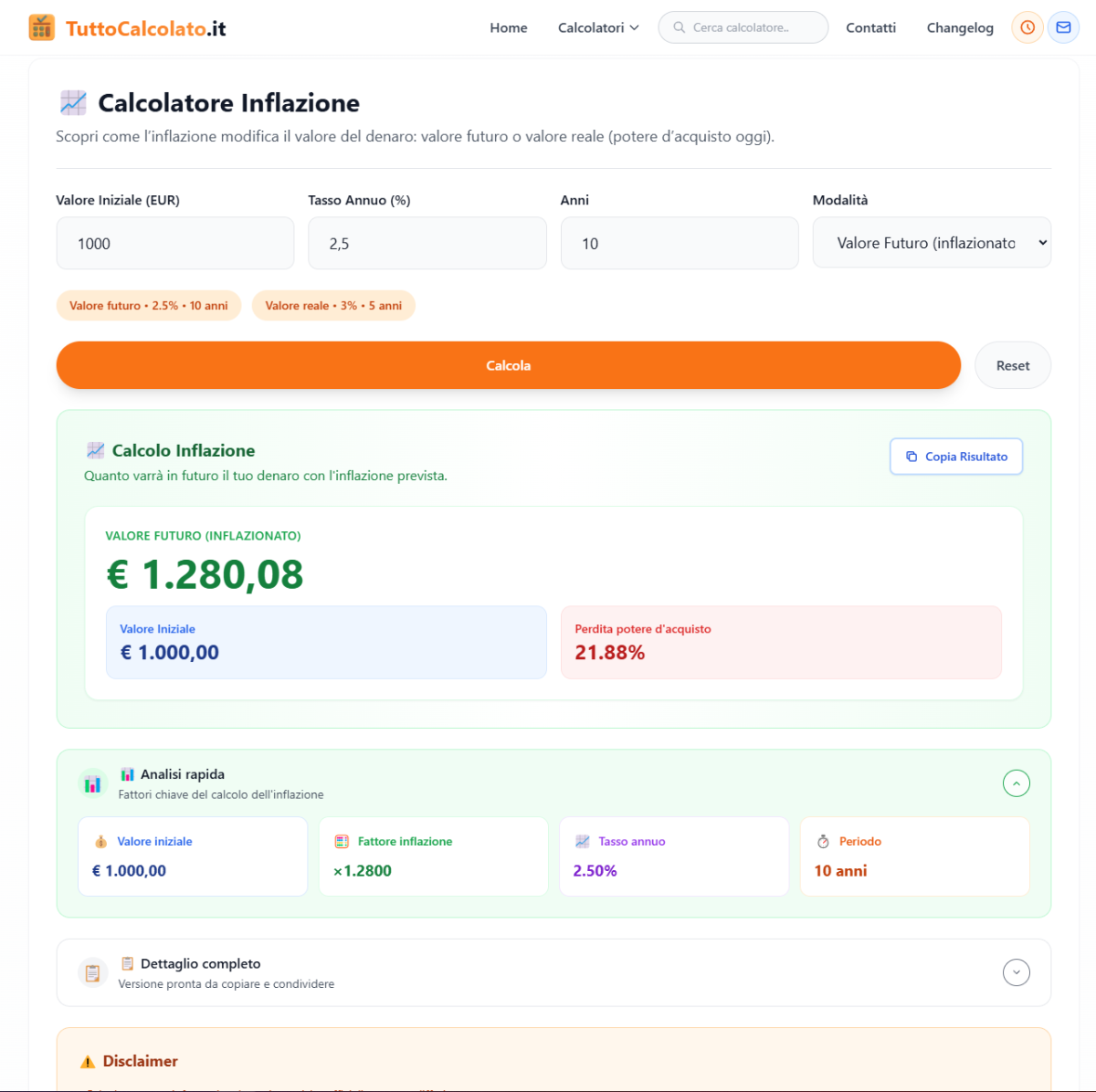Go to the Home menu item
1096x1092 pixels.
coord(508,27)
